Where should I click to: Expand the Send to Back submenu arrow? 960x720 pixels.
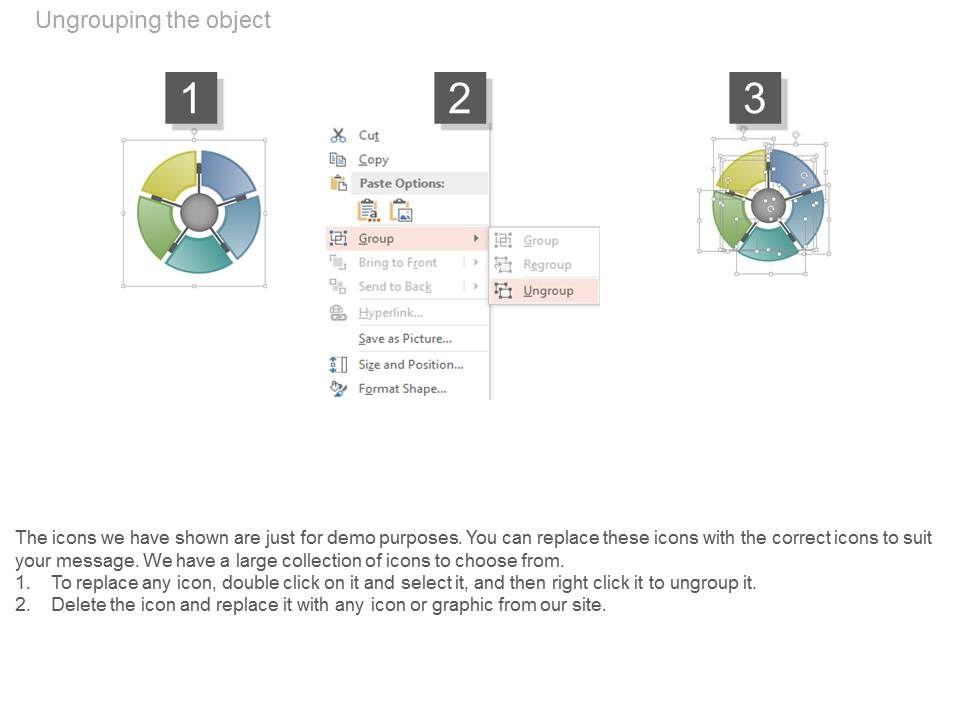pyautogui.click(x=475, y=286)
